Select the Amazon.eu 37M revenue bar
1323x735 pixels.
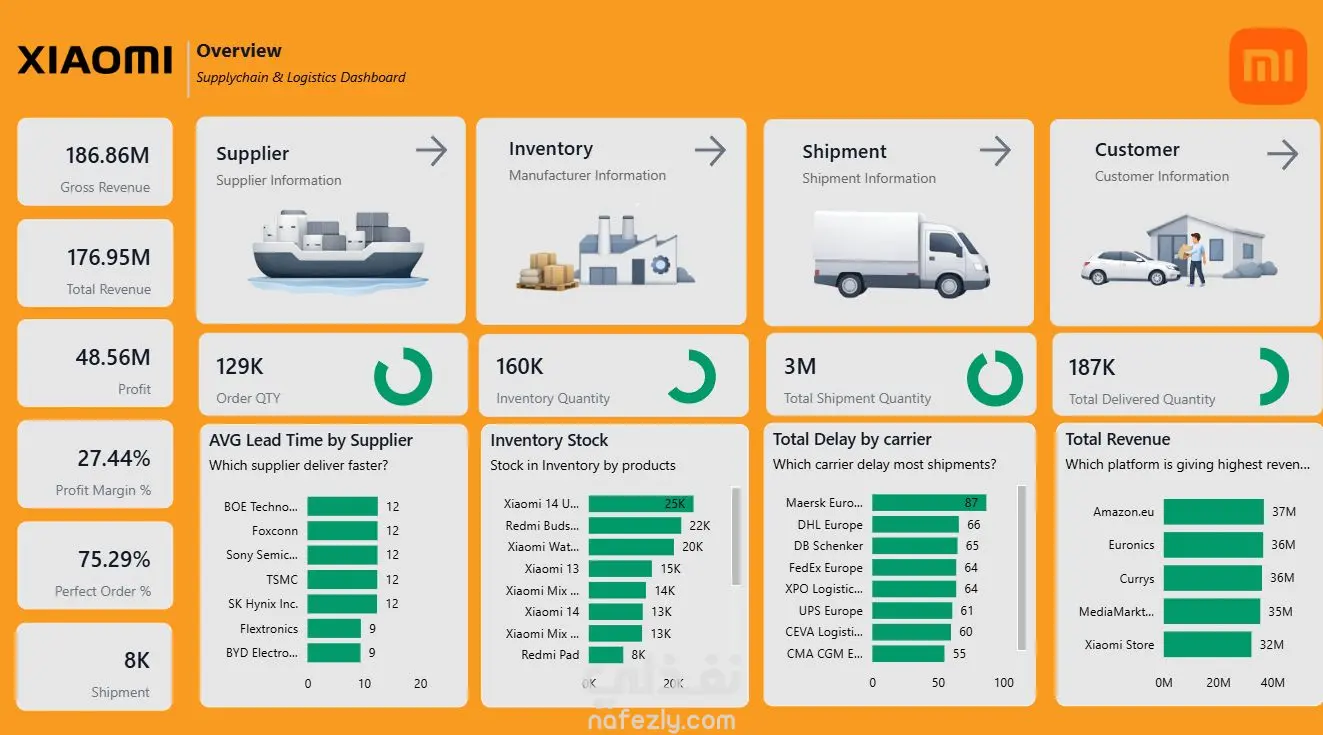tap(1214, 511)
